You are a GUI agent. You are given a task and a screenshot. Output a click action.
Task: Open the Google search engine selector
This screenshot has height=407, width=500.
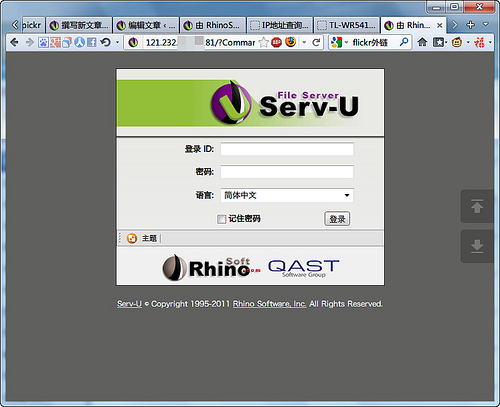[339, 42]
